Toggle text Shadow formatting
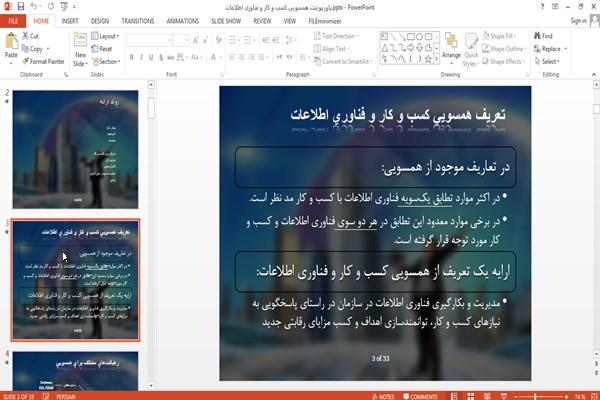Image resolution: width=600 pixels, height=400 pixels. pos(161,57)
